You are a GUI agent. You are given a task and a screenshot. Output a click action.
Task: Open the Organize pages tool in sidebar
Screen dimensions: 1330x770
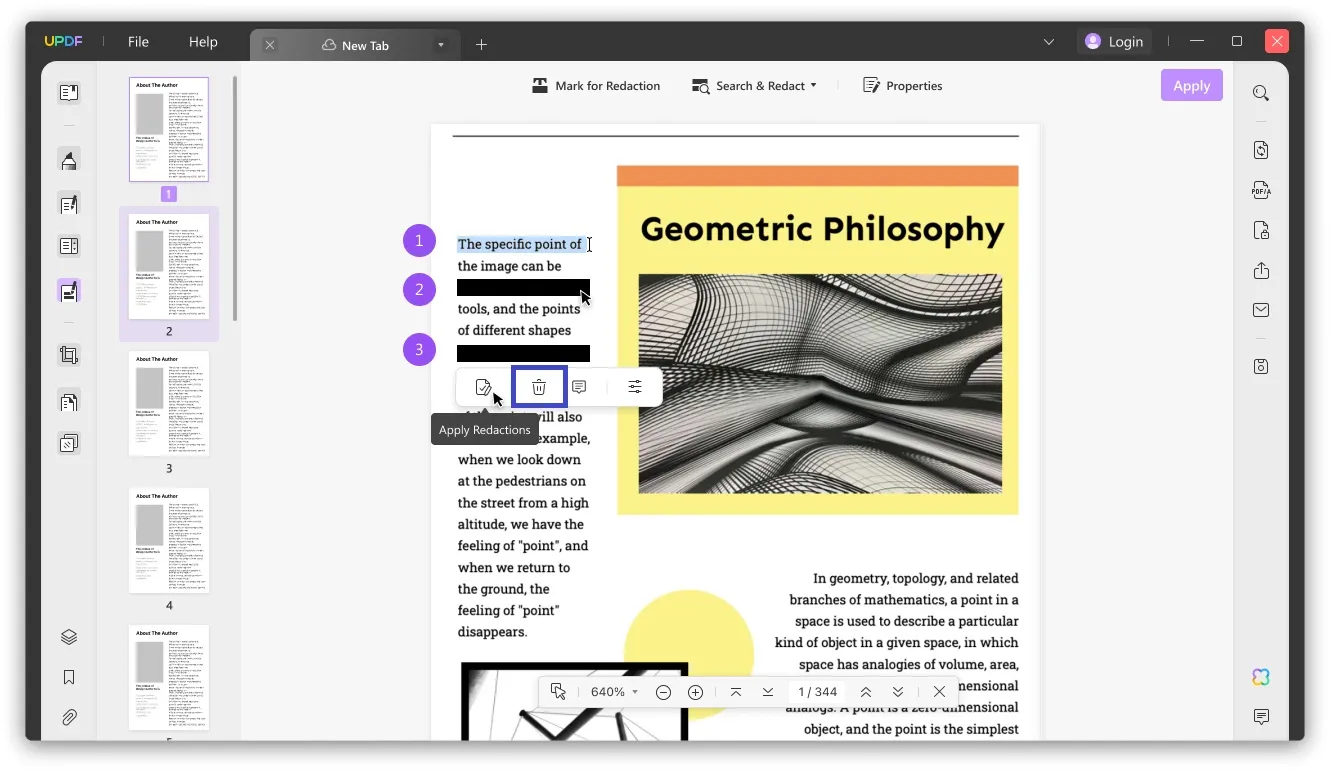69,402
